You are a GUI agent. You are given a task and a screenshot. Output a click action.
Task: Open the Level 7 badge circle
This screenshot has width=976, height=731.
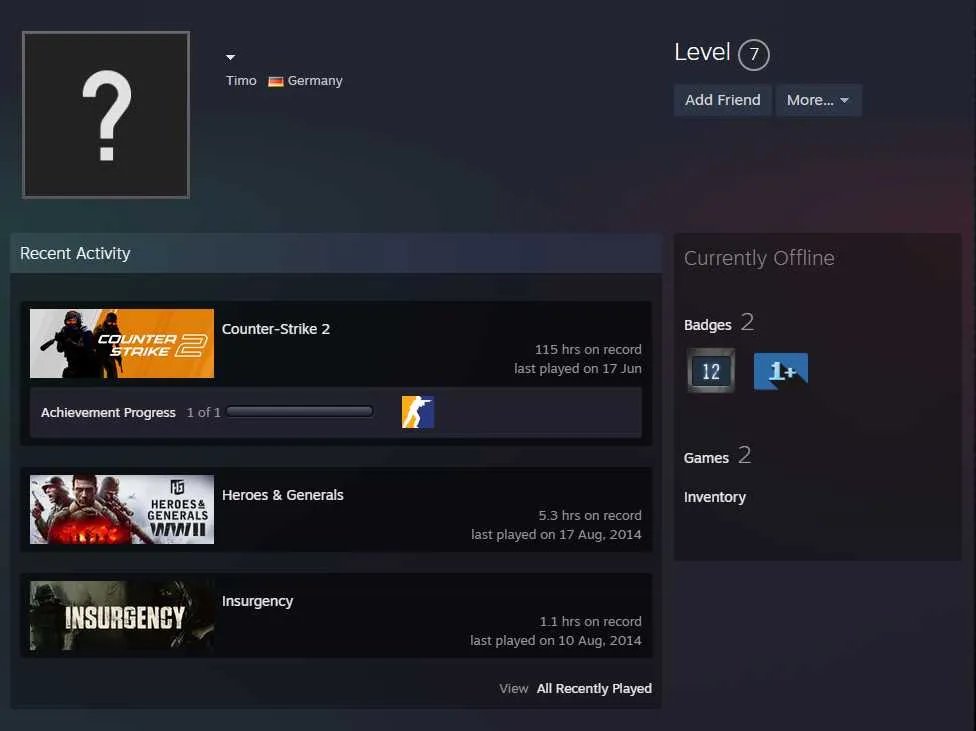pyautogui.click(x=754, y=55)
